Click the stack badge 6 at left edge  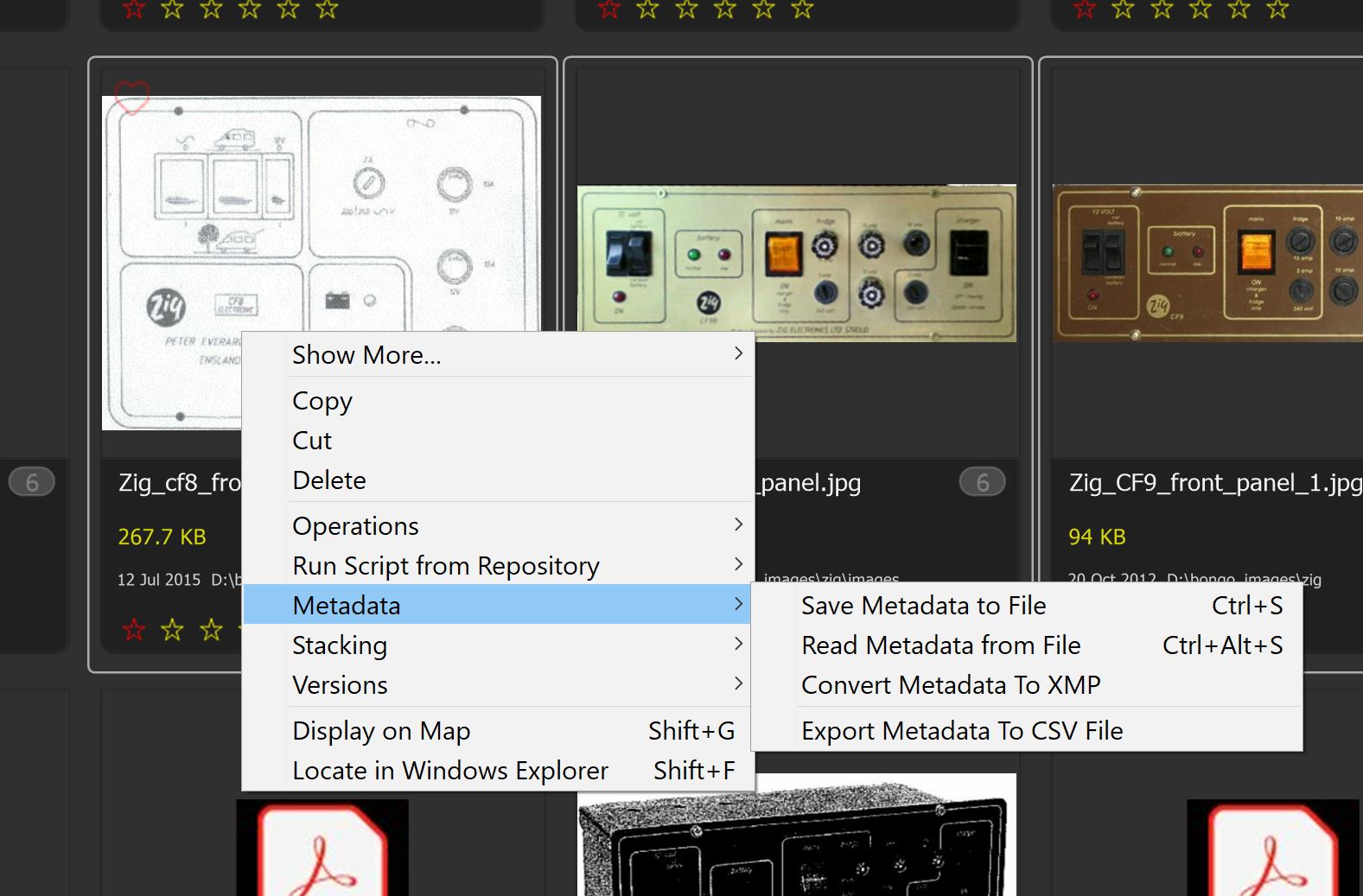point(32,482)
